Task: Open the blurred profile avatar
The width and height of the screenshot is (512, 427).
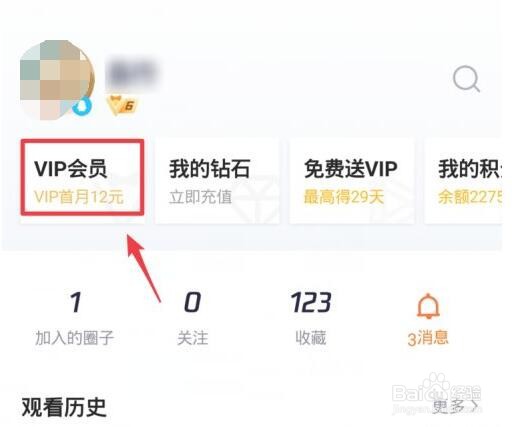Action: 57,80
